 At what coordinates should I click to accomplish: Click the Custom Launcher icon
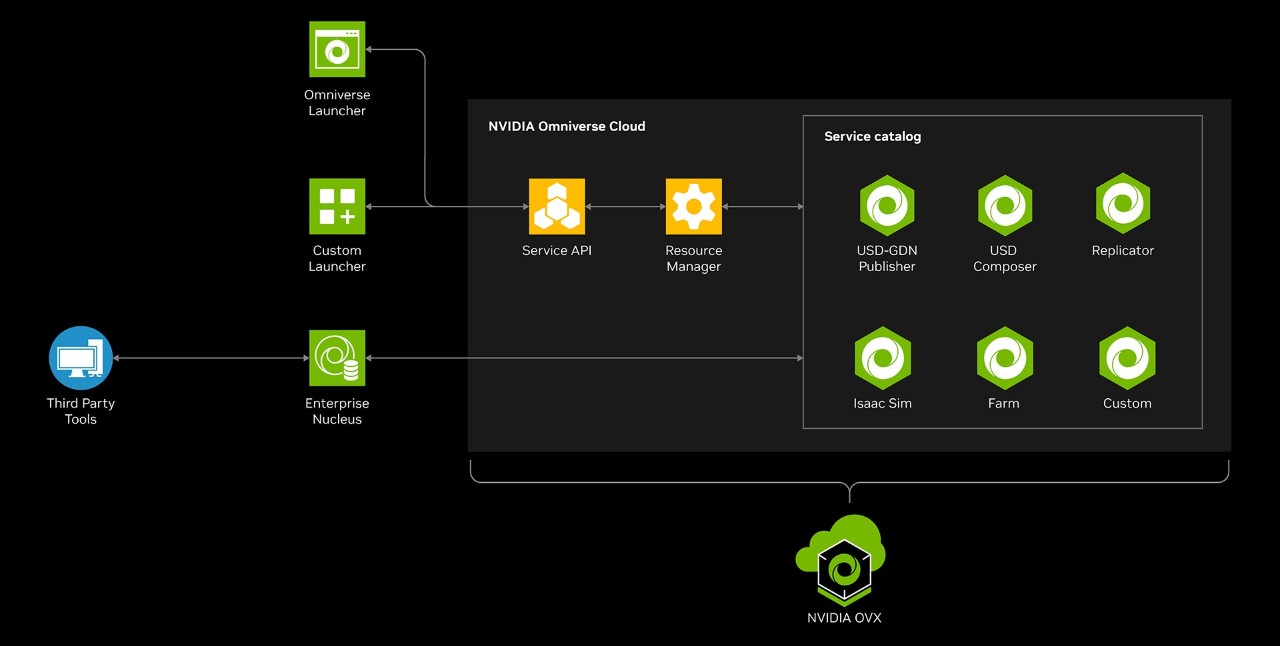(x=337, y=205)
